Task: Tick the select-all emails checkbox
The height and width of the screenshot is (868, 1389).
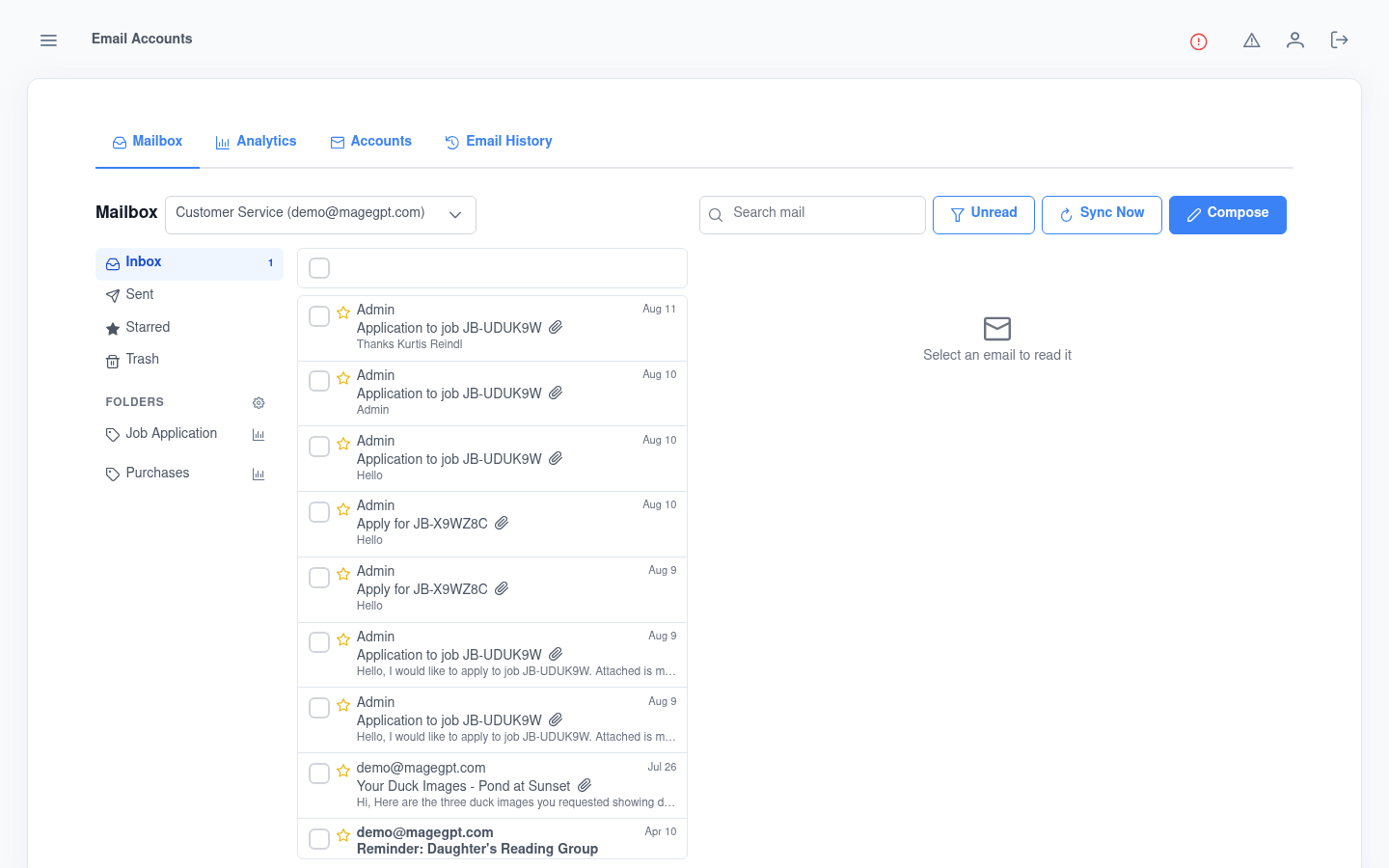Action: click(x=319, y=268)
